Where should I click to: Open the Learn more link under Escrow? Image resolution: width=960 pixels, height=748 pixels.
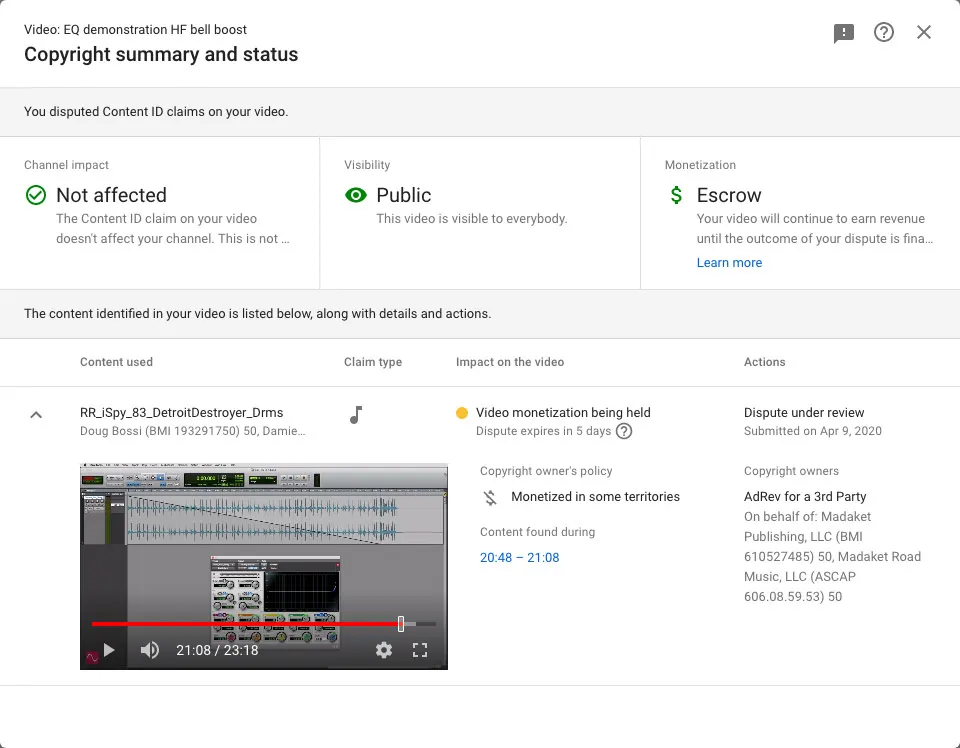point(729,263)
